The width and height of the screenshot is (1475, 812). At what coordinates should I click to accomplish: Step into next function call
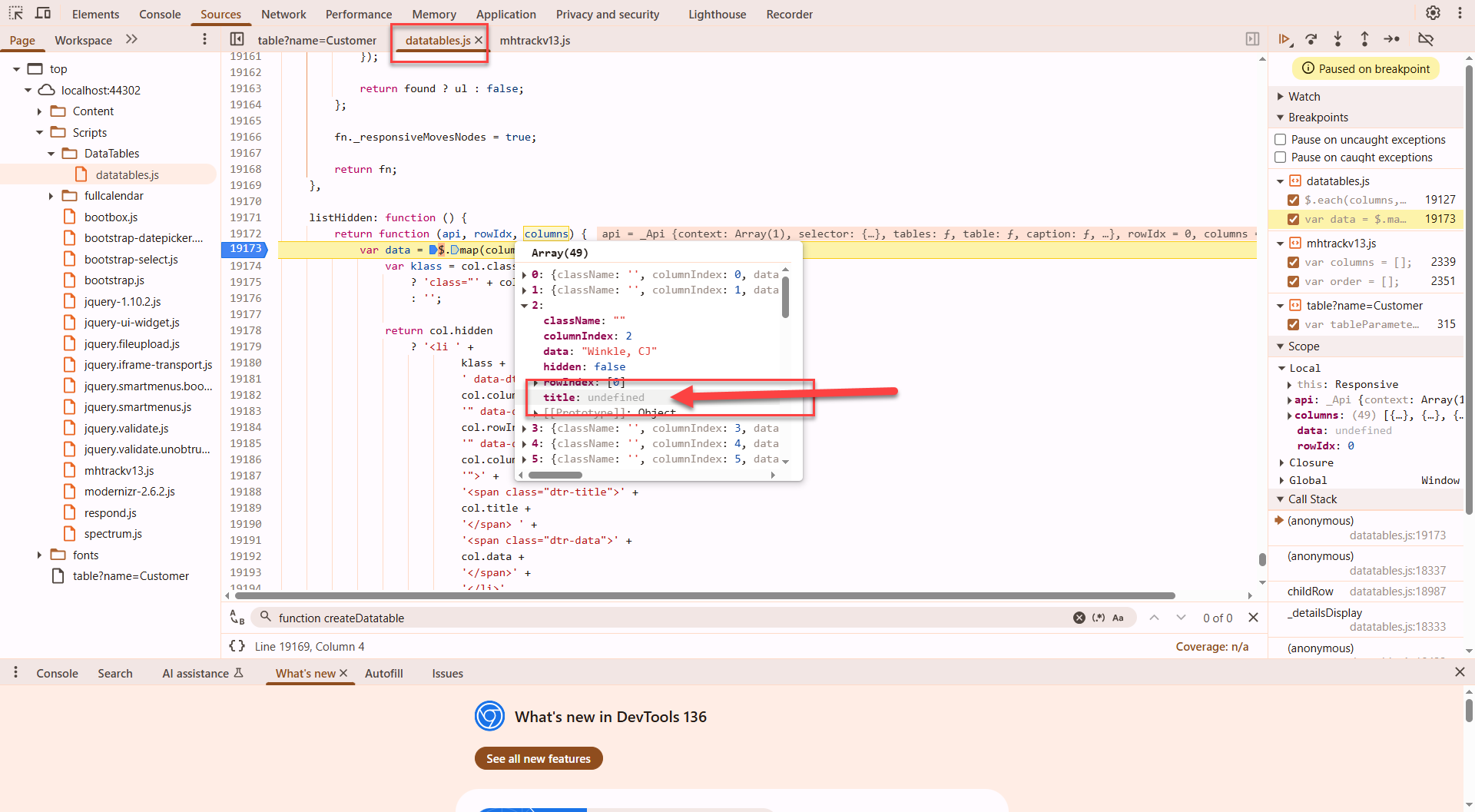pyautogui.click(x=1337, y=39)
